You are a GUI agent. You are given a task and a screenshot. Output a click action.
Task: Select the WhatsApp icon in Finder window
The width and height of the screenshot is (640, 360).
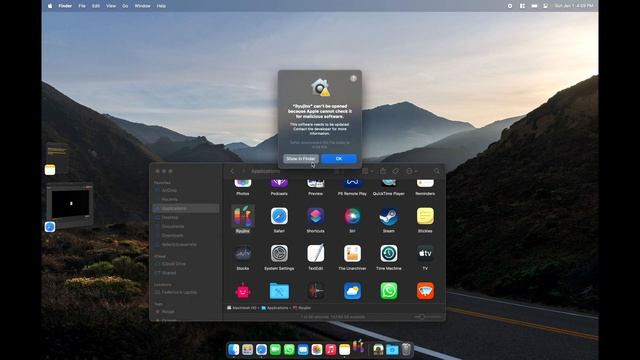pyautogui.click(x=389, y=291)
